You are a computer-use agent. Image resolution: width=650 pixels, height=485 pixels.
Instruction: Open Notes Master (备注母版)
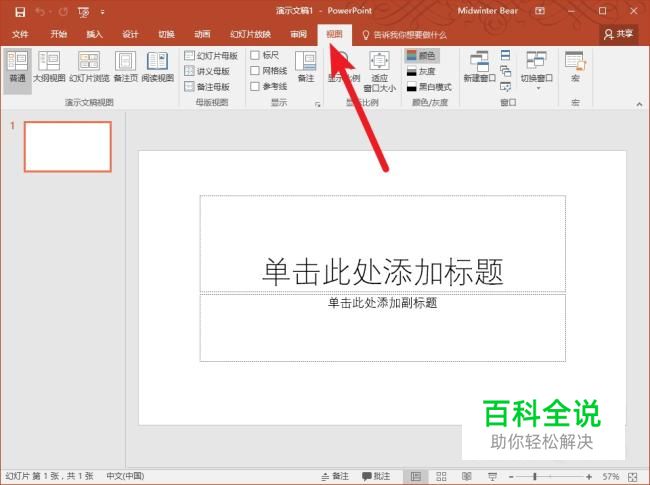pyautogui.click(x=207, y=86)
